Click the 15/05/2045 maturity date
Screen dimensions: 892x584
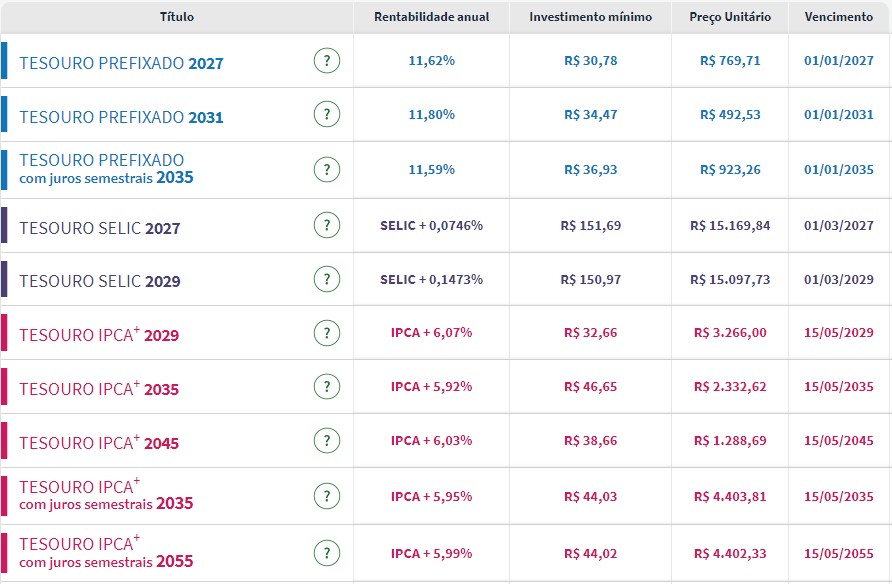pos(838,441)
